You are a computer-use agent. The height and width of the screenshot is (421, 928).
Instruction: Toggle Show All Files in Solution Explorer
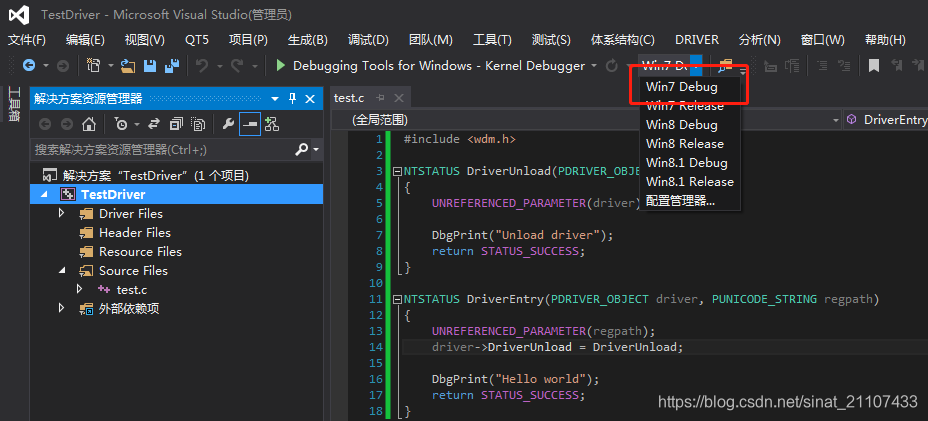click(x=198, y=124)
